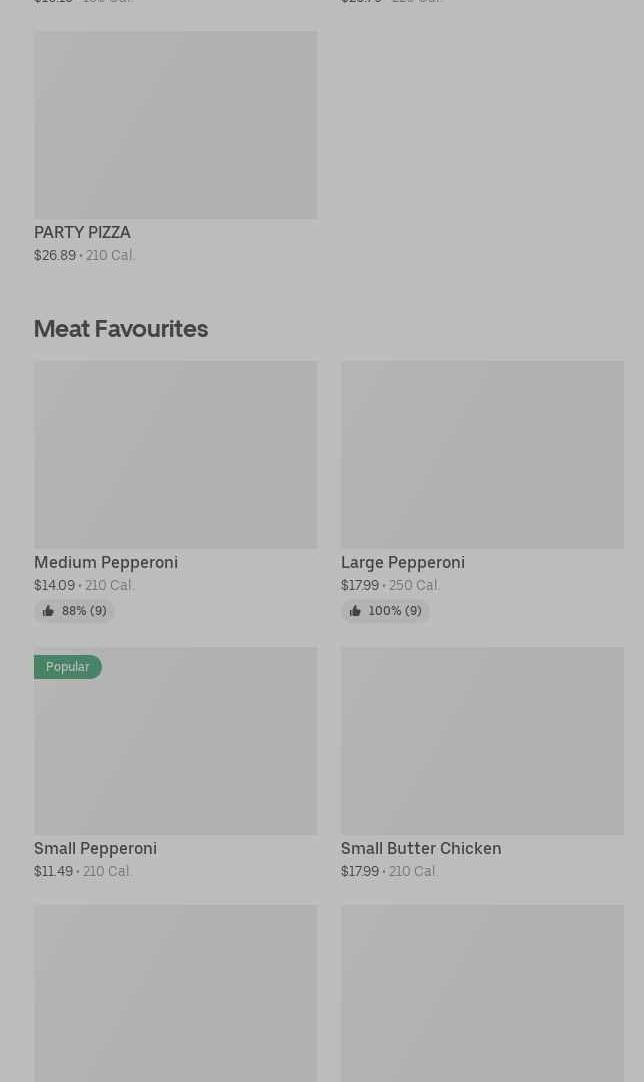Select the Large Pepperoni photo
Screen dimensions: 644x1082
[482, 455]
